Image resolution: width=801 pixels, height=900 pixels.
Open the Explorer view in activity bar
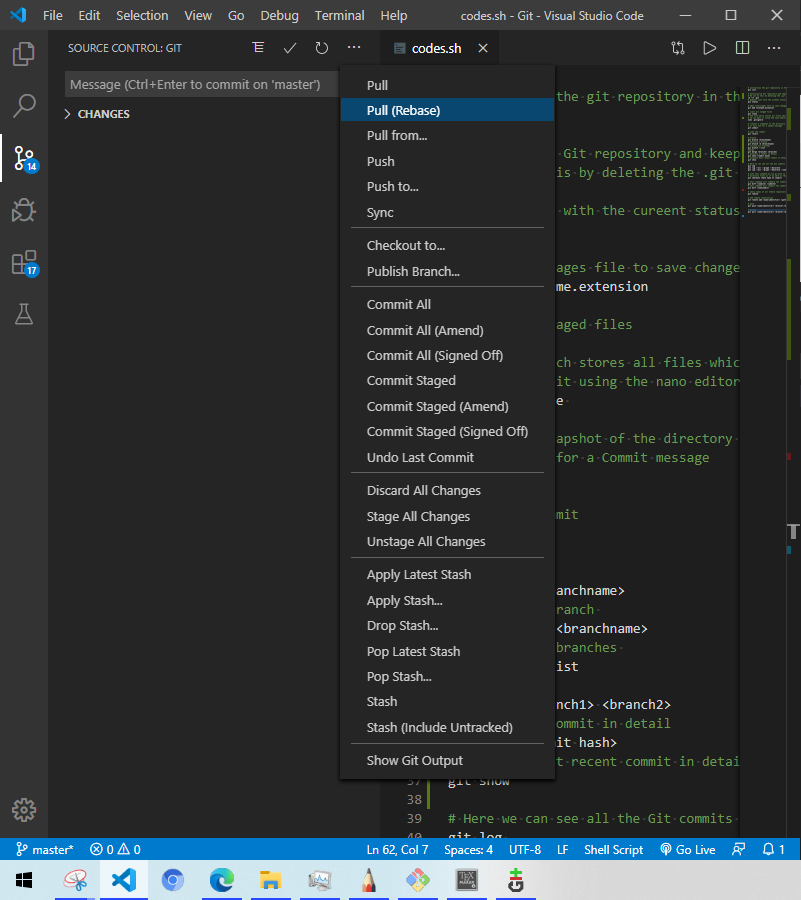tap(24, 53)
